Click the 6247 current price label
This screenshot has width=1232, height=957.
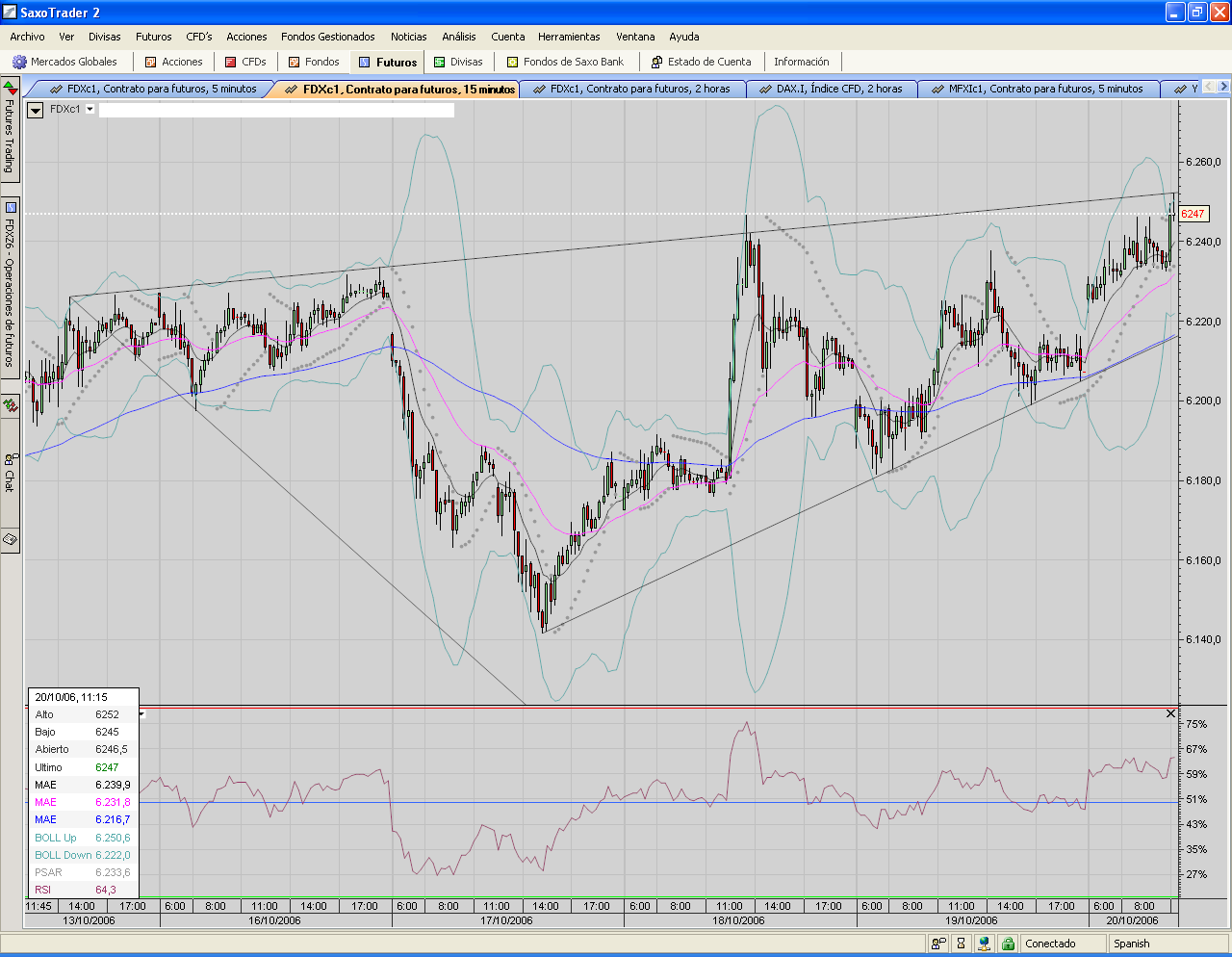[x=1193, y=214]
